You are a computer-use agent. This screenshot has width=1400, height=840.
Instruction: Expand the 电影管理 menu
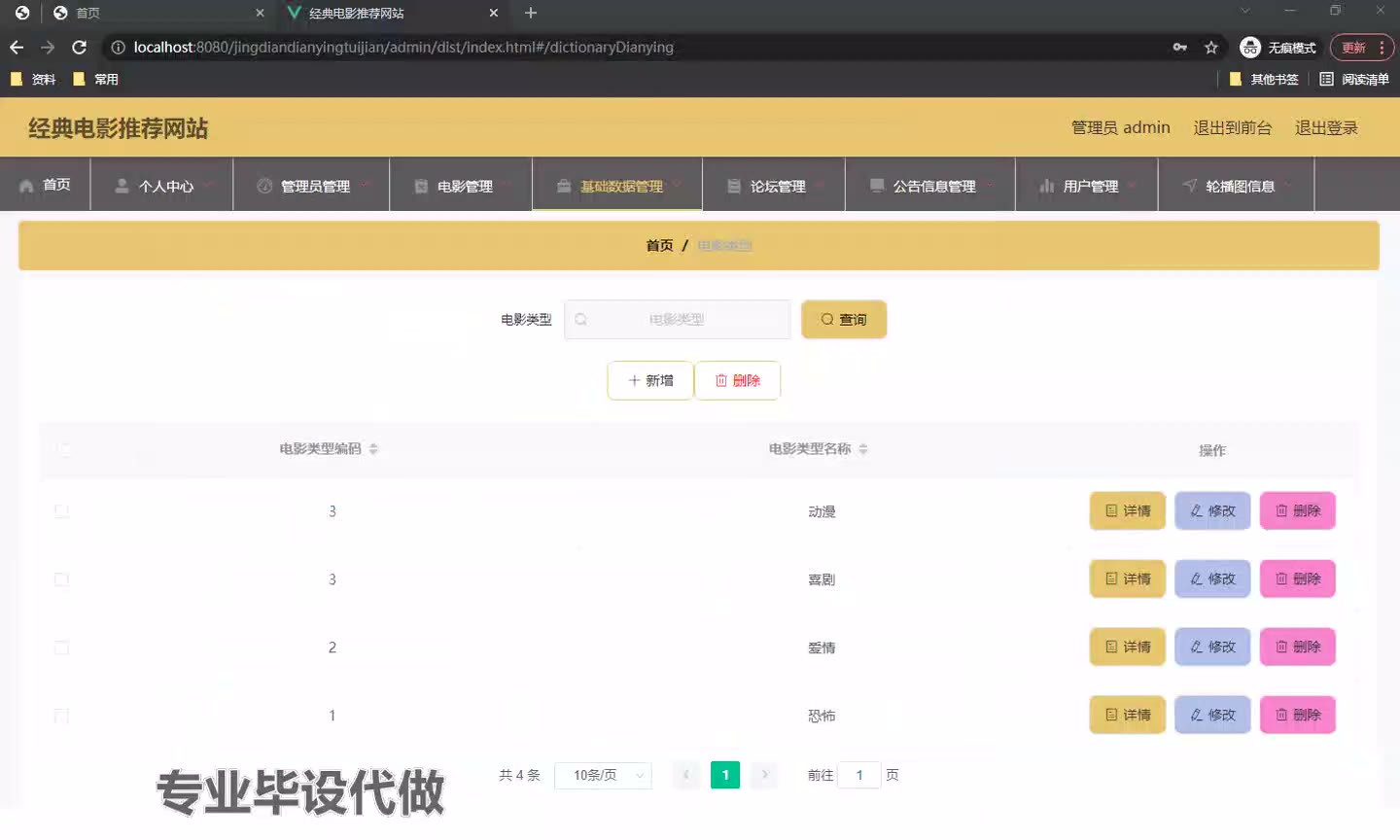click(x=461, y=185)
